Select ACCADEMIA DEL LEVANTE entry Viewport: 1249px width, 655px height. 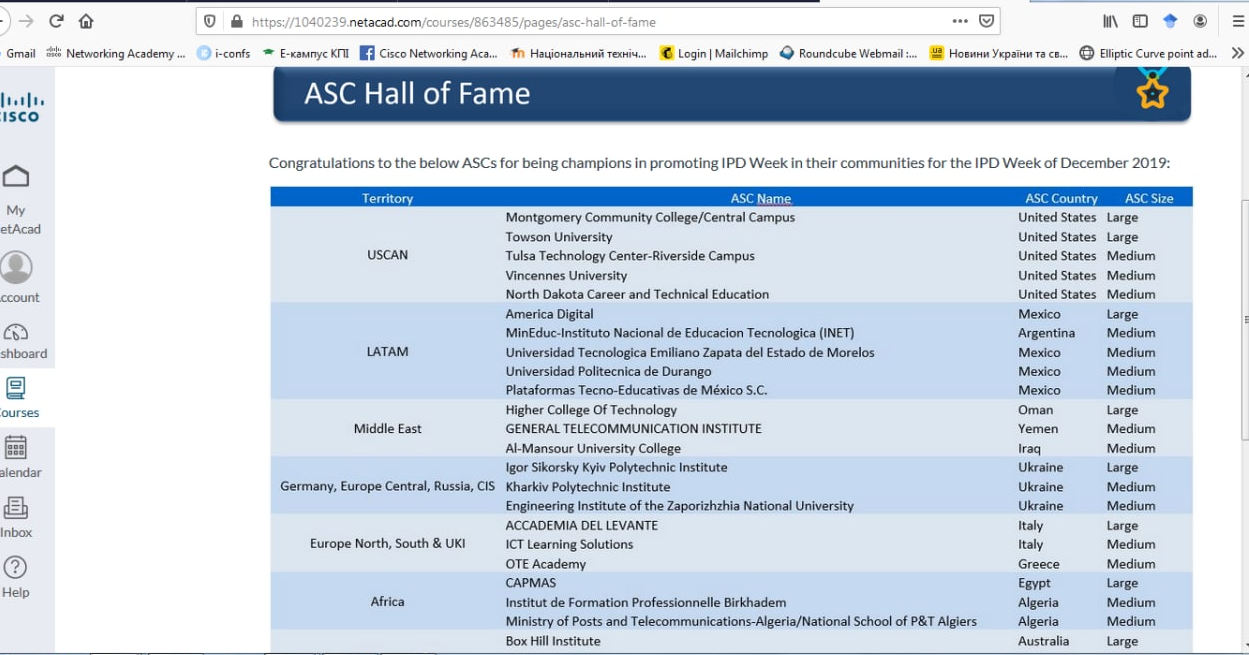point(581,526)
